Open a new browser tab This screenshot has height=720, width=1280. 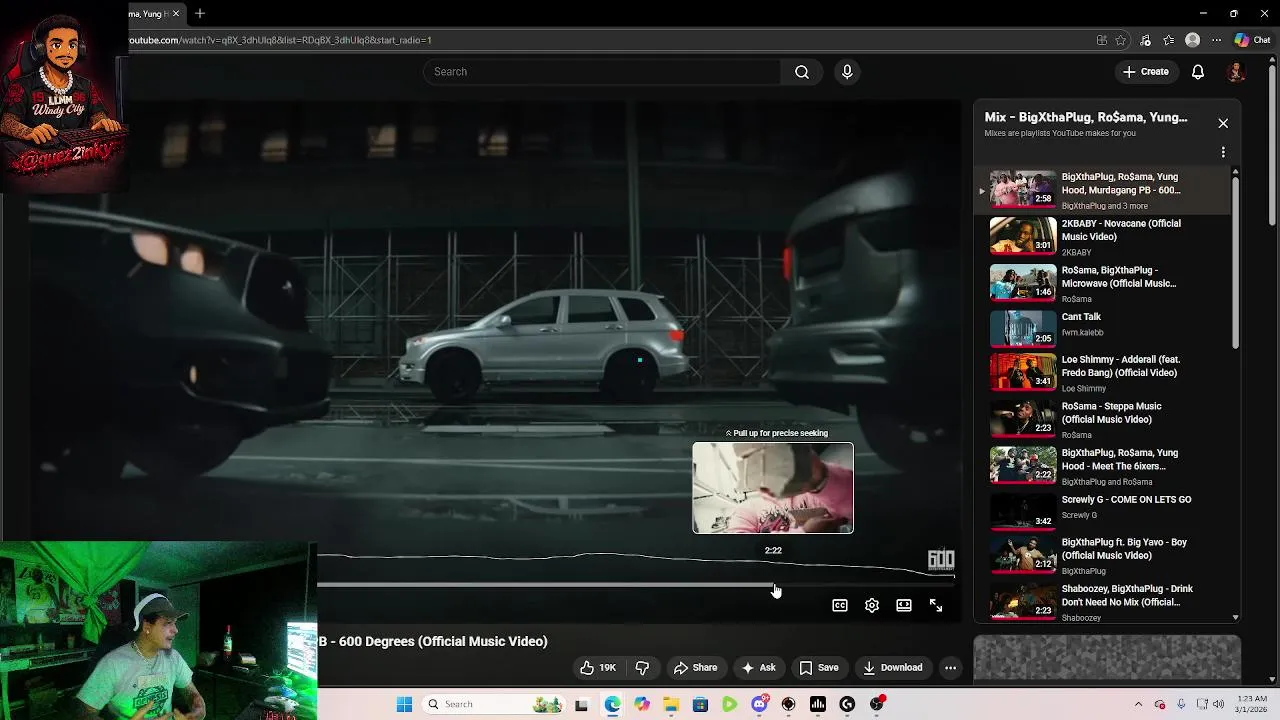(200, 14)
